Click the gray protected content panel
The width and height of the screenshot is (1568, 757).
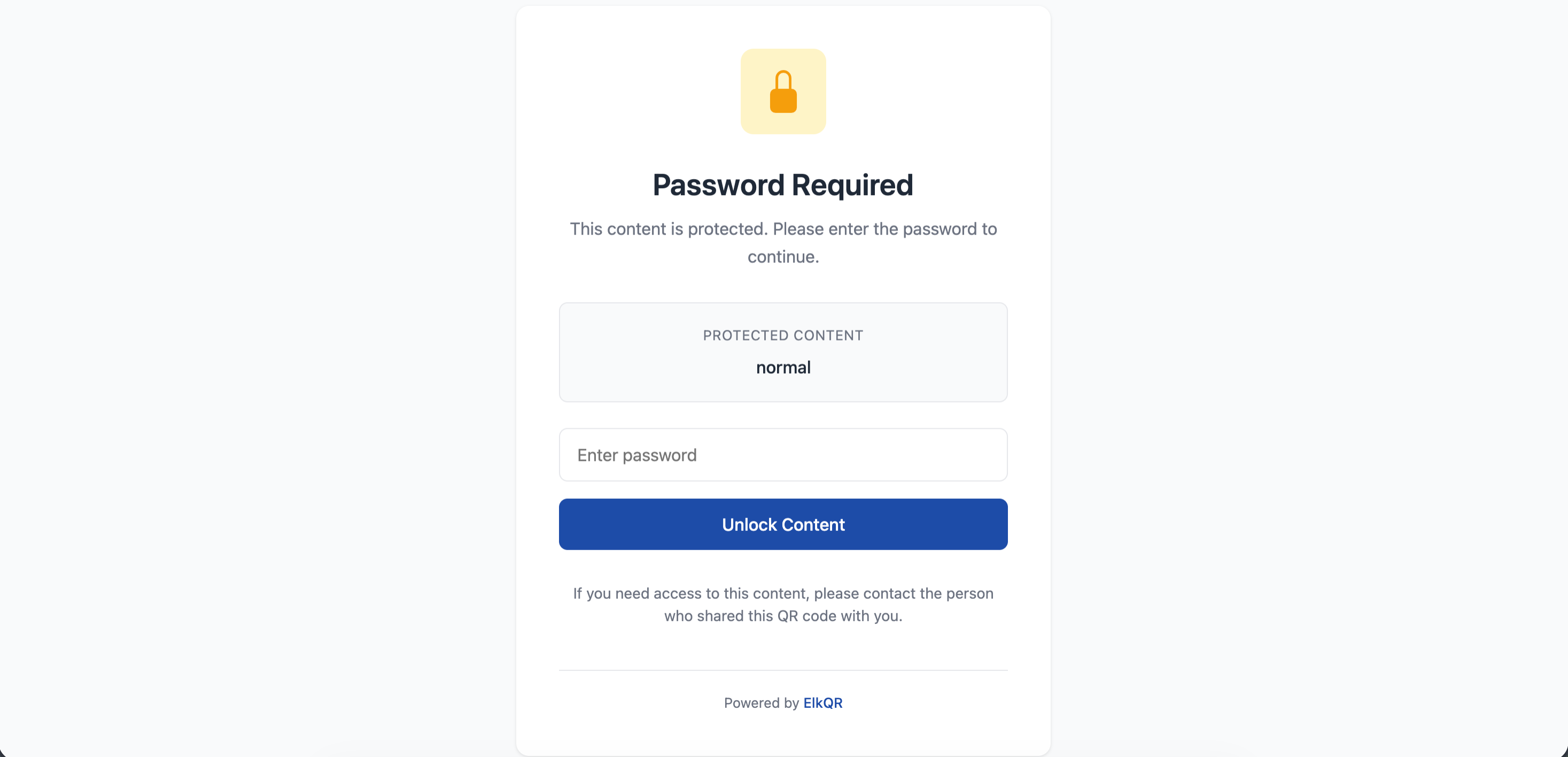click(x=783, y=352)
